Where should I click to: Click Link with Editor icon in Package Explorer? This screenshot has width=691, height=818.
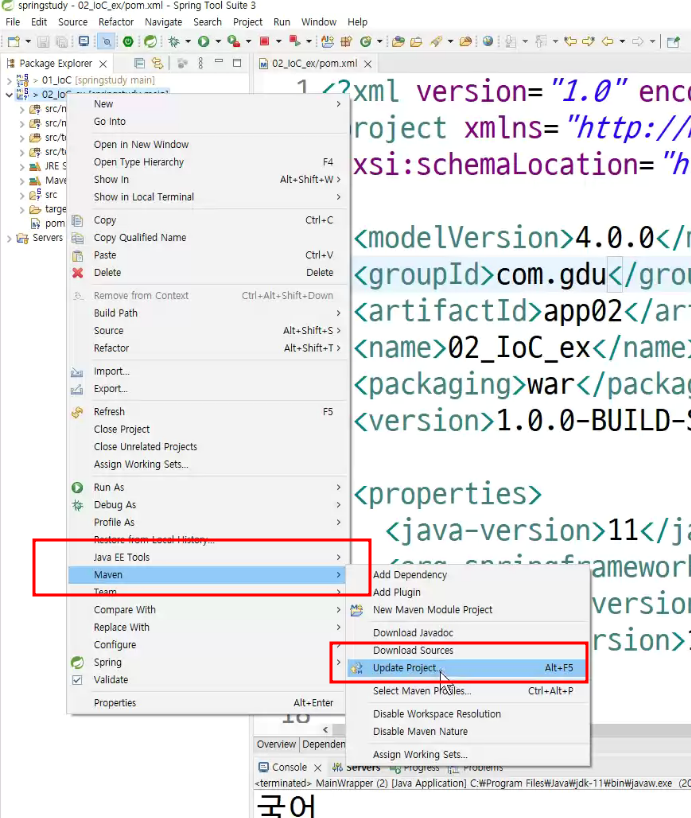157,64
